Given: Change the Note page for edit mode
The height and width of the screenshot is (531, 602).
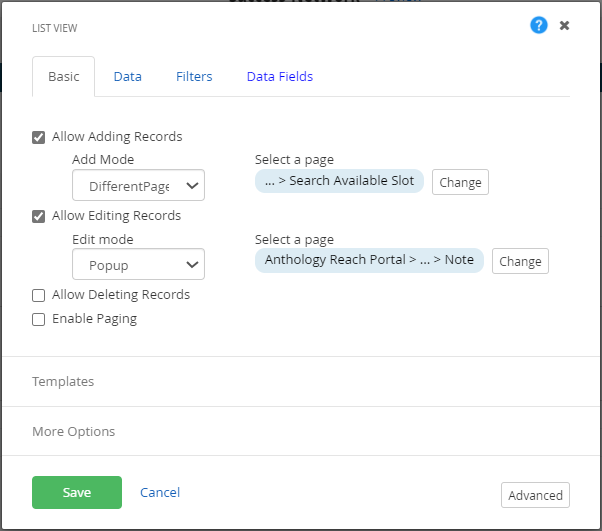Looking at the screenshot, I should [x=520, y=261].
